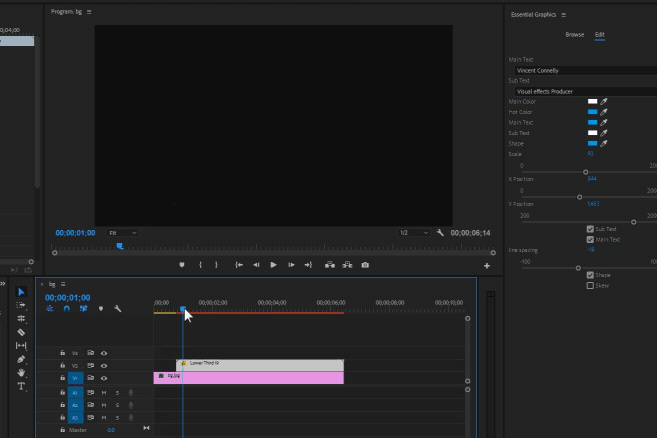Click the Sub Text color swatch
Image resolution: width=657 pixels, height=438 pixels.
tap(592, 133)
